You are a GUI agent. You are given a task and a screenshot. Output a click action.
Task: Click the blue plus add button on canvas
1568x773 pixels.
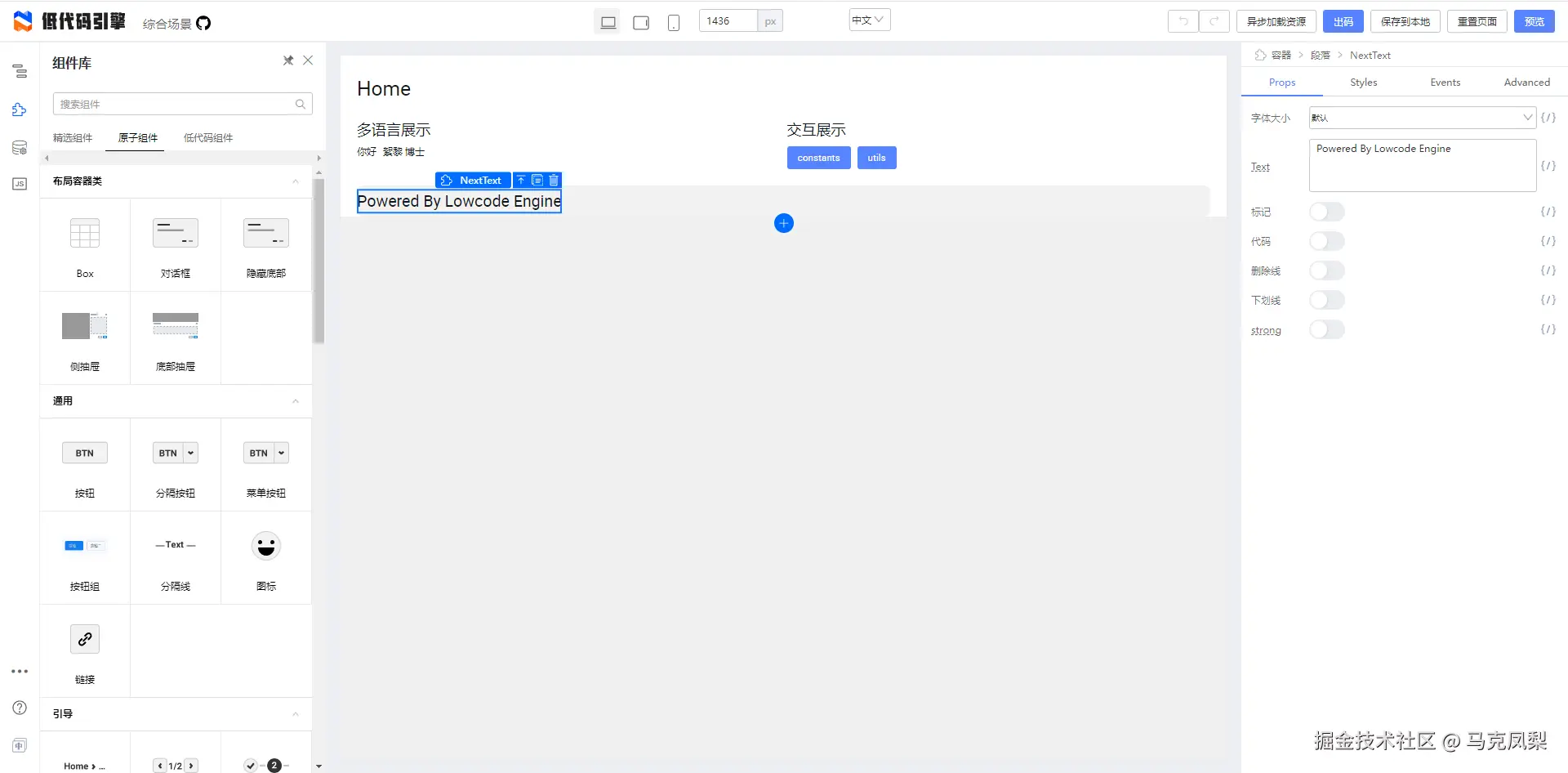tap(784, 223)
